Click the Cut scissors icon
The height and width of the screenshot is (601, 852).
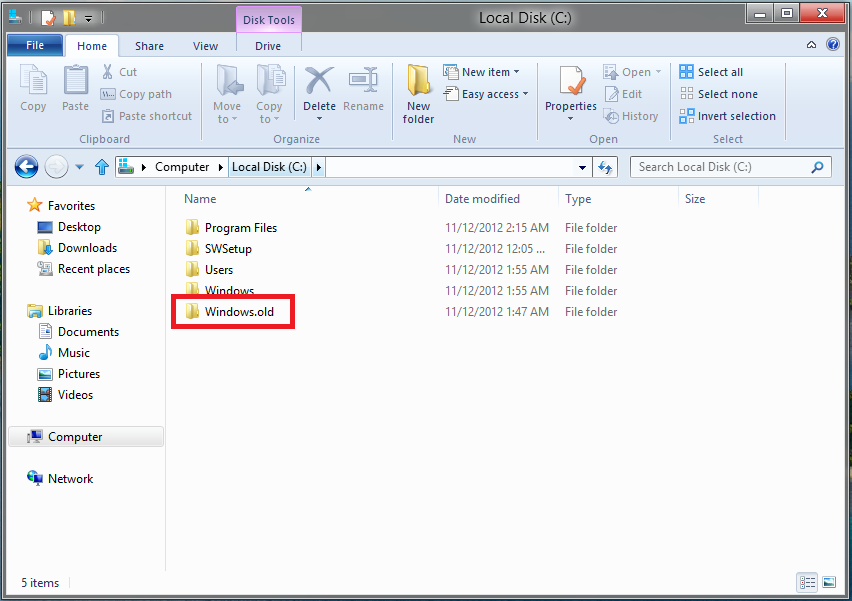click(108, 72)
